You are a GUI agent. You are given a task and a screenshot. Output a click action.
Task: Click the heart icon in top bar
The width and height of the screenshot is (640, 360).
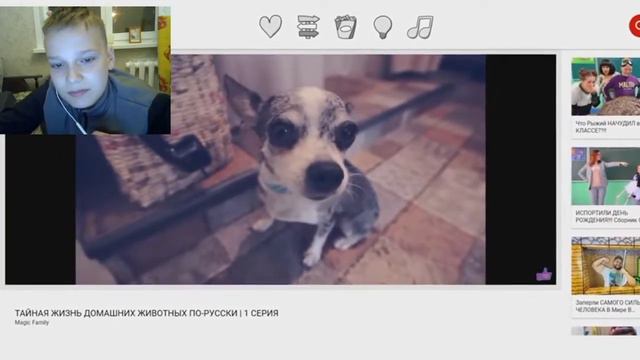click(270, 27)
